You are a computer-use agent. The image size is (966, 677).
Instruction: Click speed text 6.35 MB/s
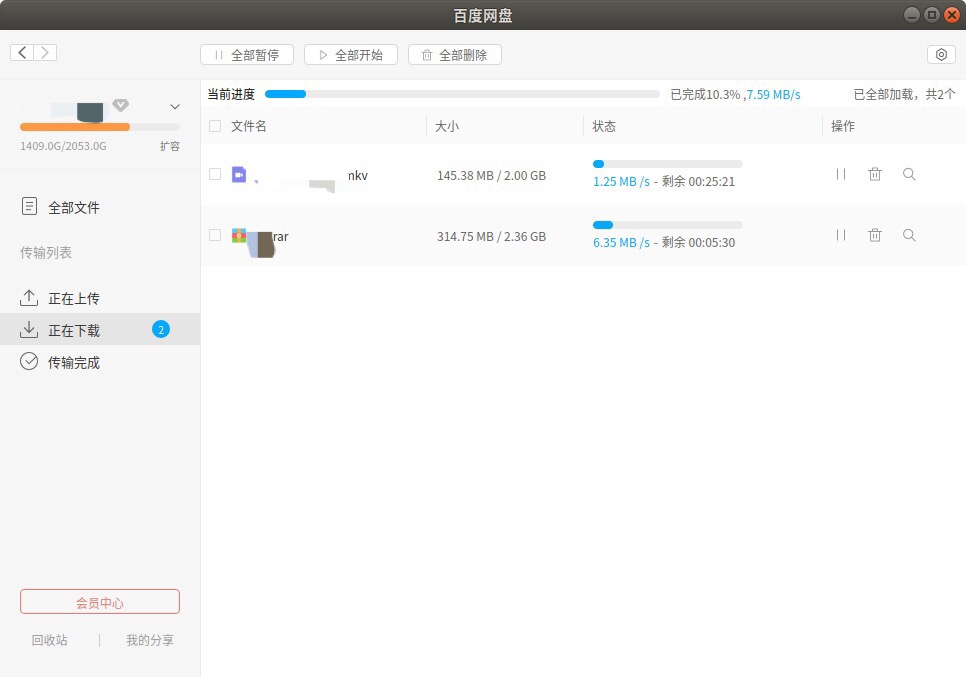point(621,243)
